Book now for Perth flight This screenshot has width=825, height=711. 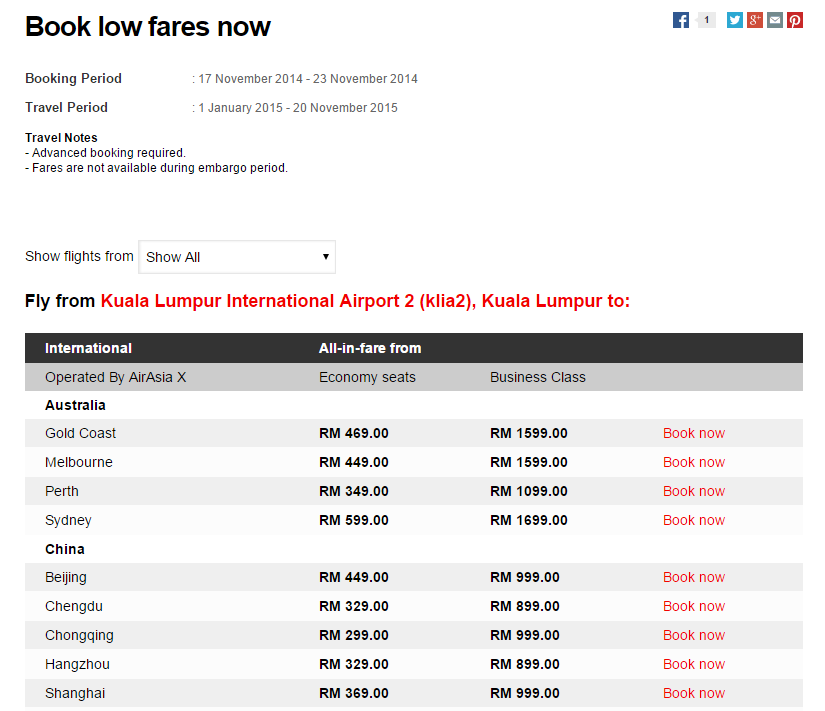[693, 491]
